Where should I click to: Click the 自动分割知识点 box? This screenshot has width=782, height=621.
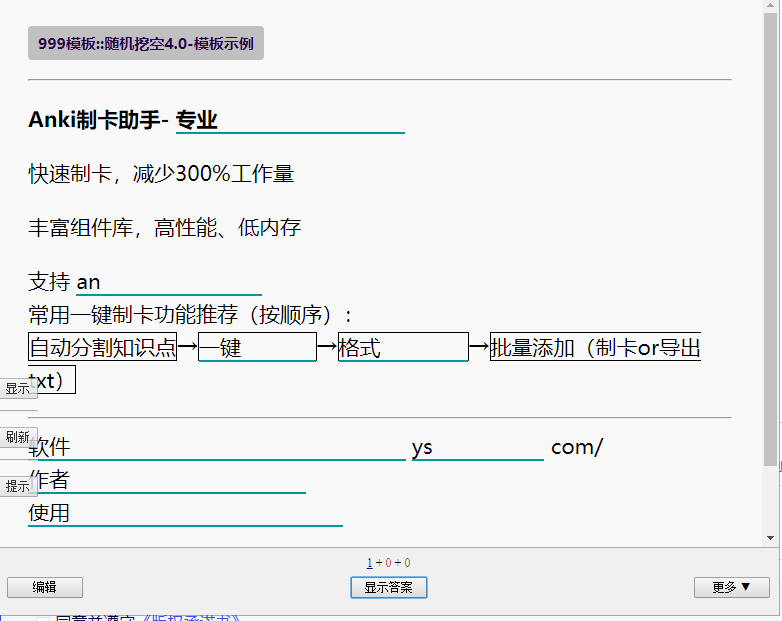(x=102, y=347)
